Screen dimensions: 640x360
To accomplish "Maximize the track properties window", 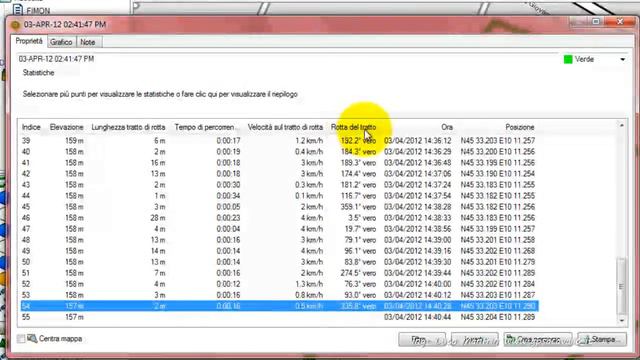I will tap(596, 22).
